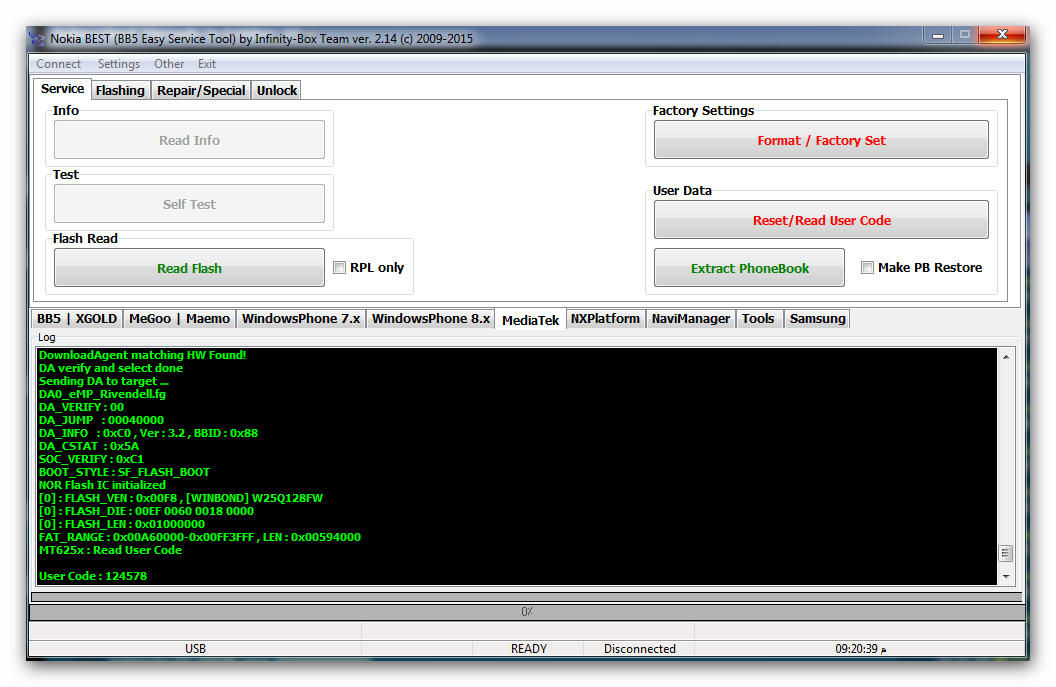Click the Extract PhoneBook button
This screenshot has width=1056, height=687.
pos(750,268)
